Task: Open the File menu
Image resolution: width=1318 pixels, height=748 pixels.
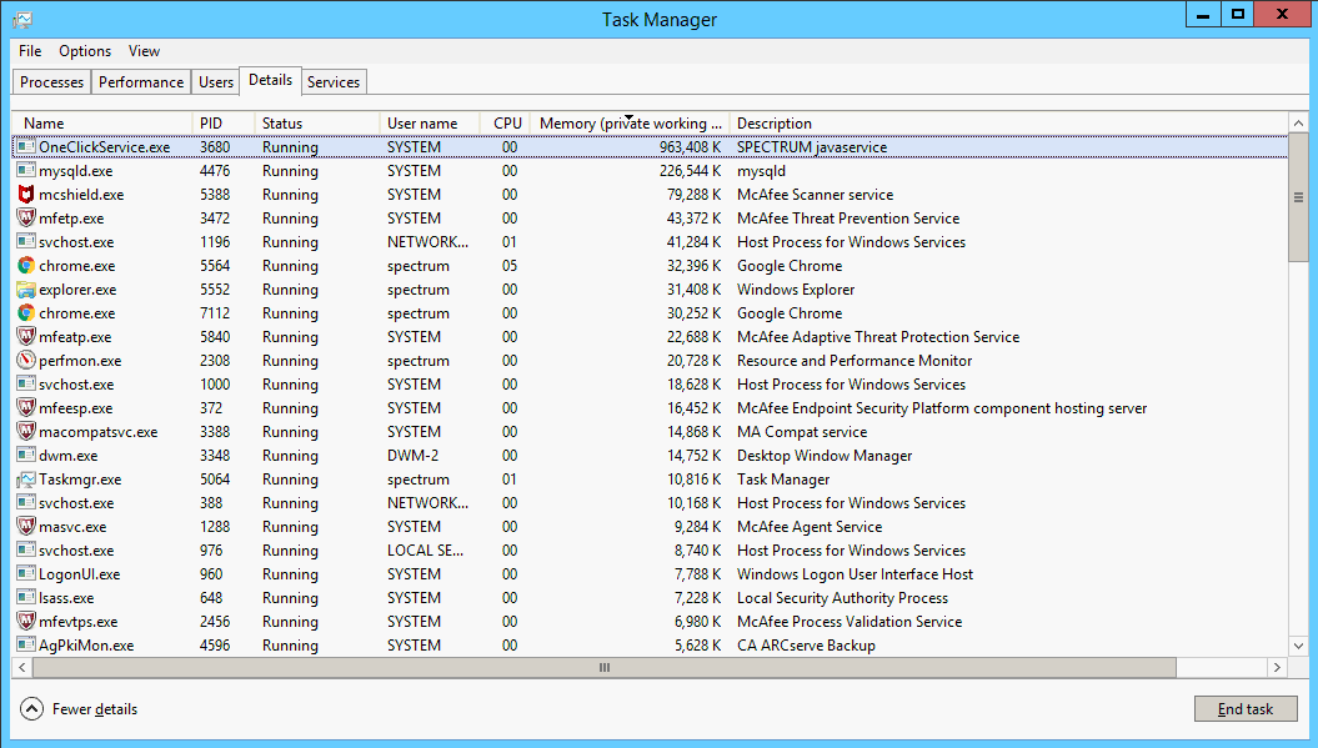Action: point(30,51)
